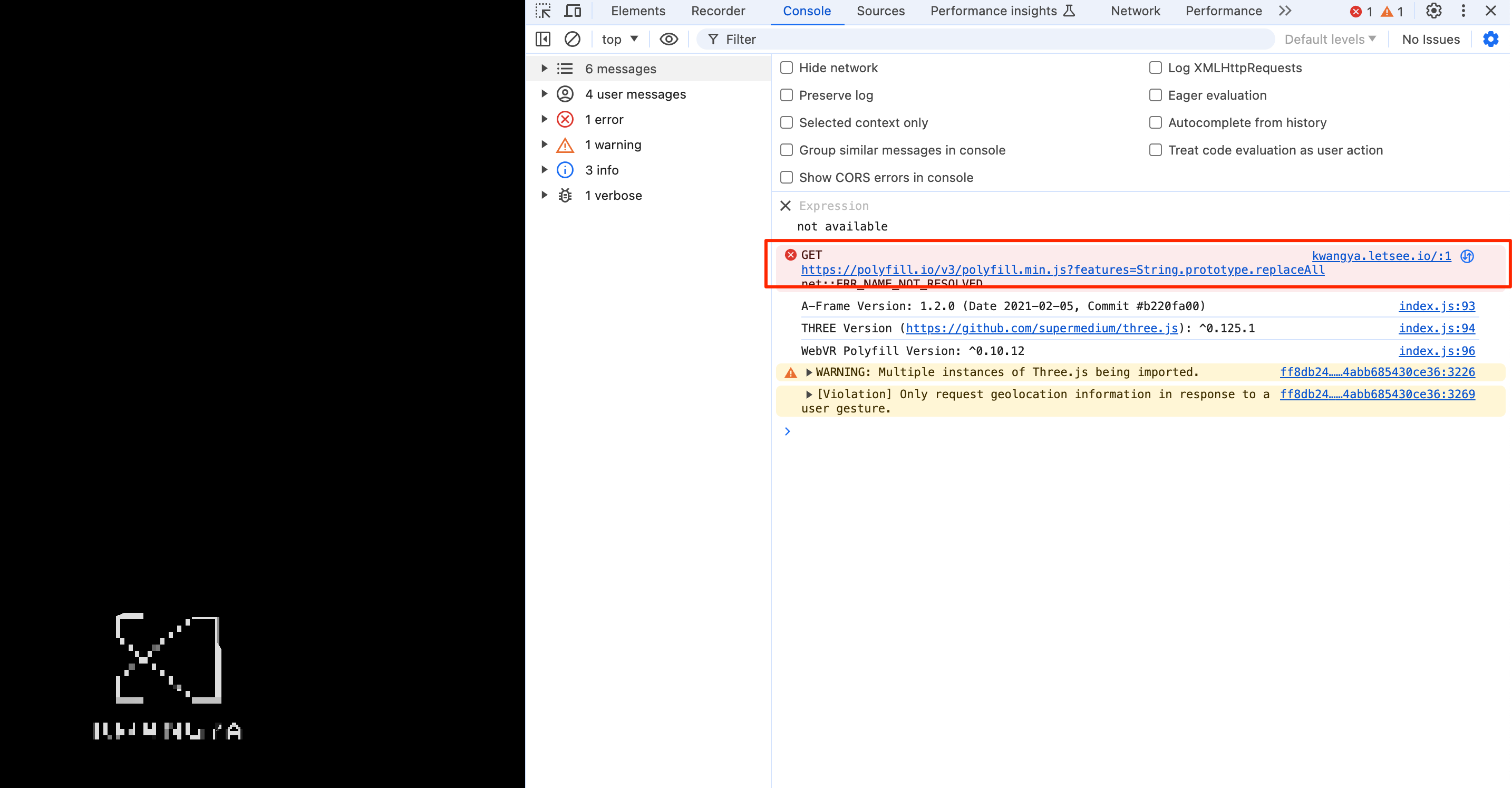
Task: Activate the inspect element picker icon
Action: point(543,11)
